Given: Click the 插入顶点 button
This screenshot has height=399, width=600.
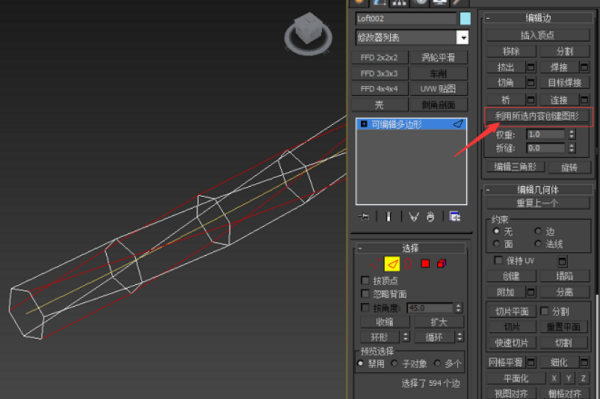Looking at the screenshot, I should click(537, 35).
